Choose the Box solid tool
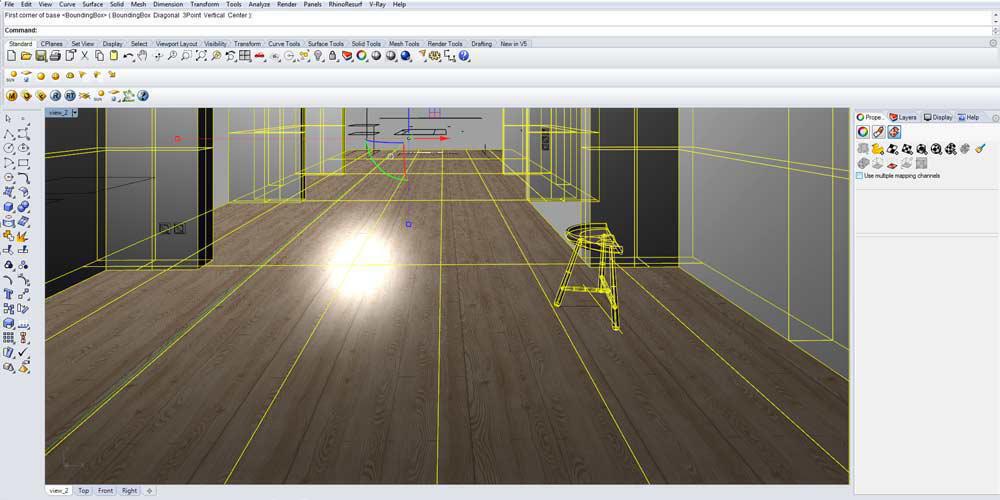Image resolution: width=1000 pixels, height=500 pixels. (x=9, y=207)
